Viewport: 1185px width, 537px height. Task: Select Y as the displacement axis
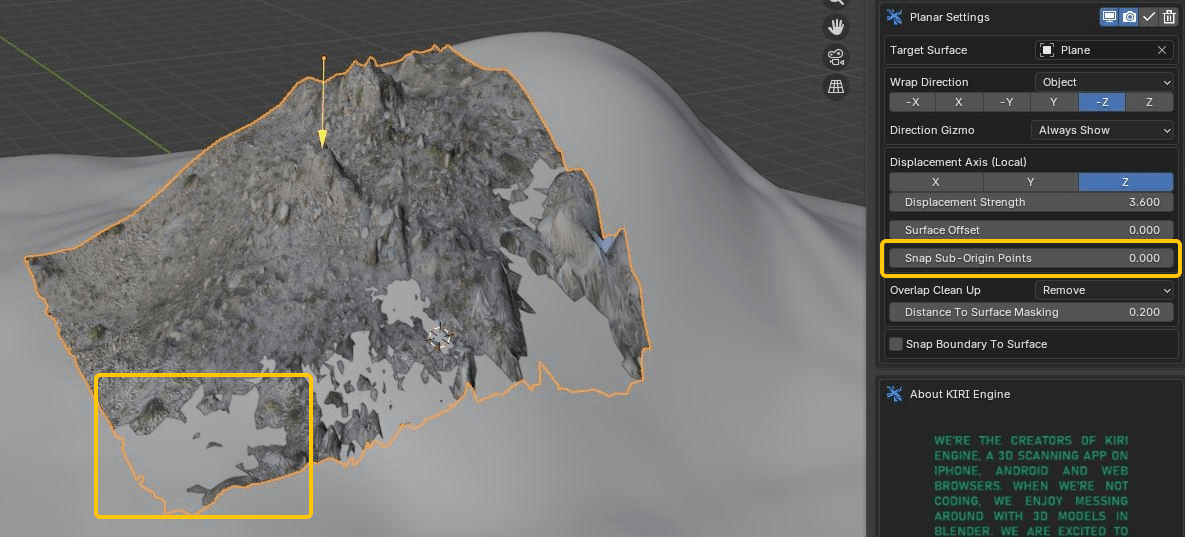point(1031,182)
